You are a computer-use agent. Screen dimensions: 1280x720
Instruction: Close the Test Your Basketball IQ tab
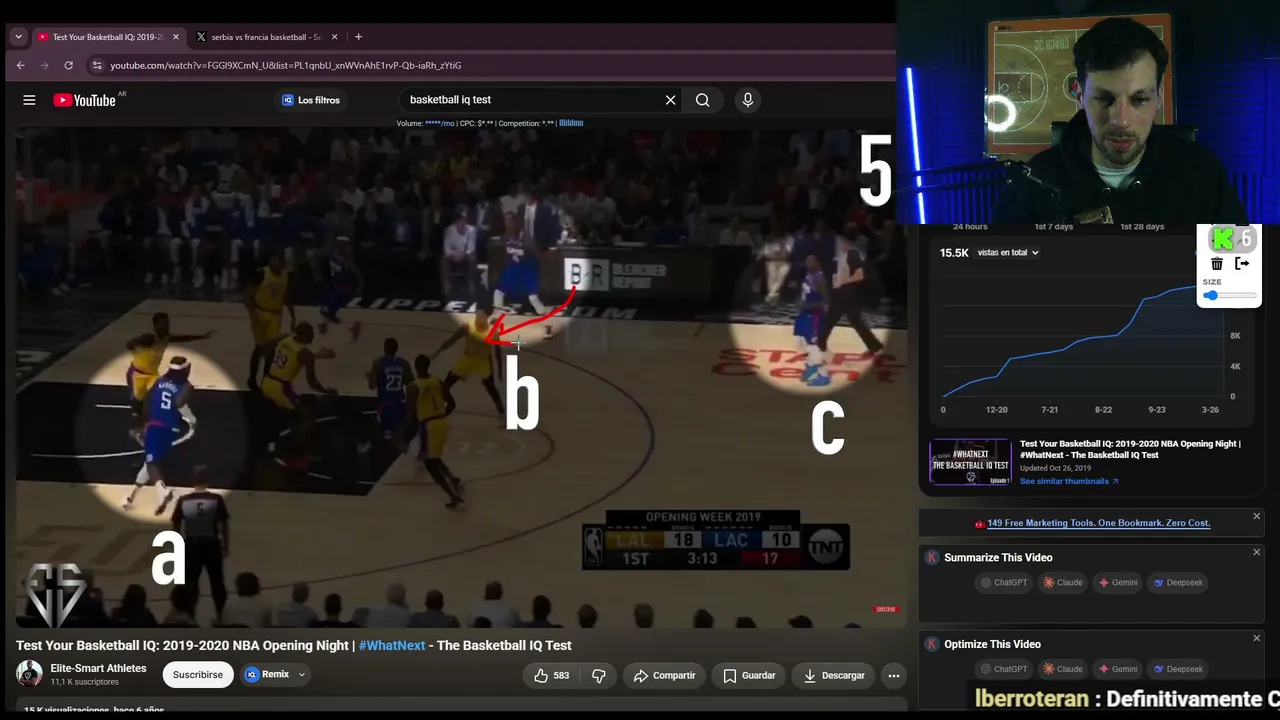(176, 37)
